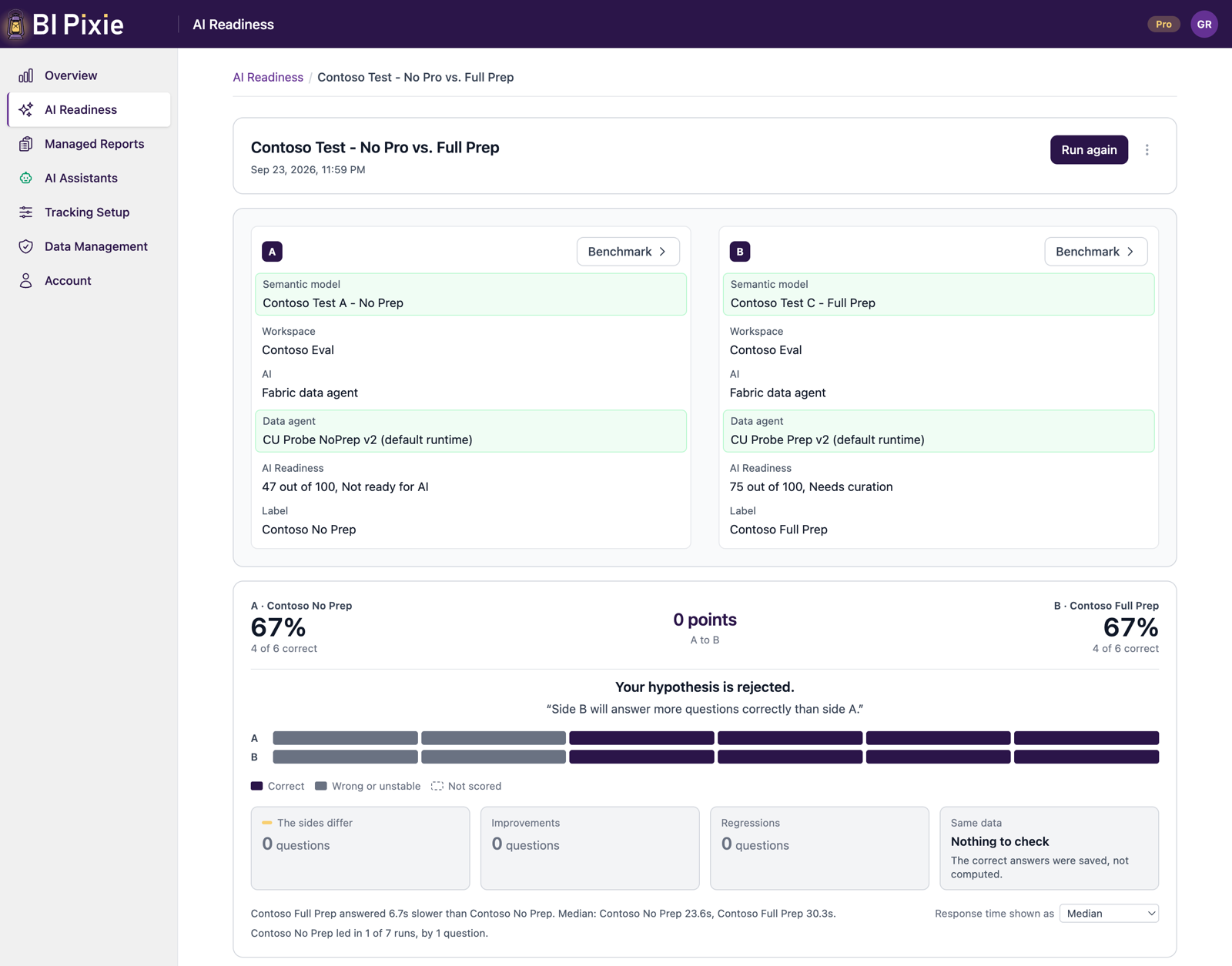Image resolution: width=1232 pixels, height=966 pixels.
Task: Click the Tracking Setup sliders icon
Action: point(26,212)
